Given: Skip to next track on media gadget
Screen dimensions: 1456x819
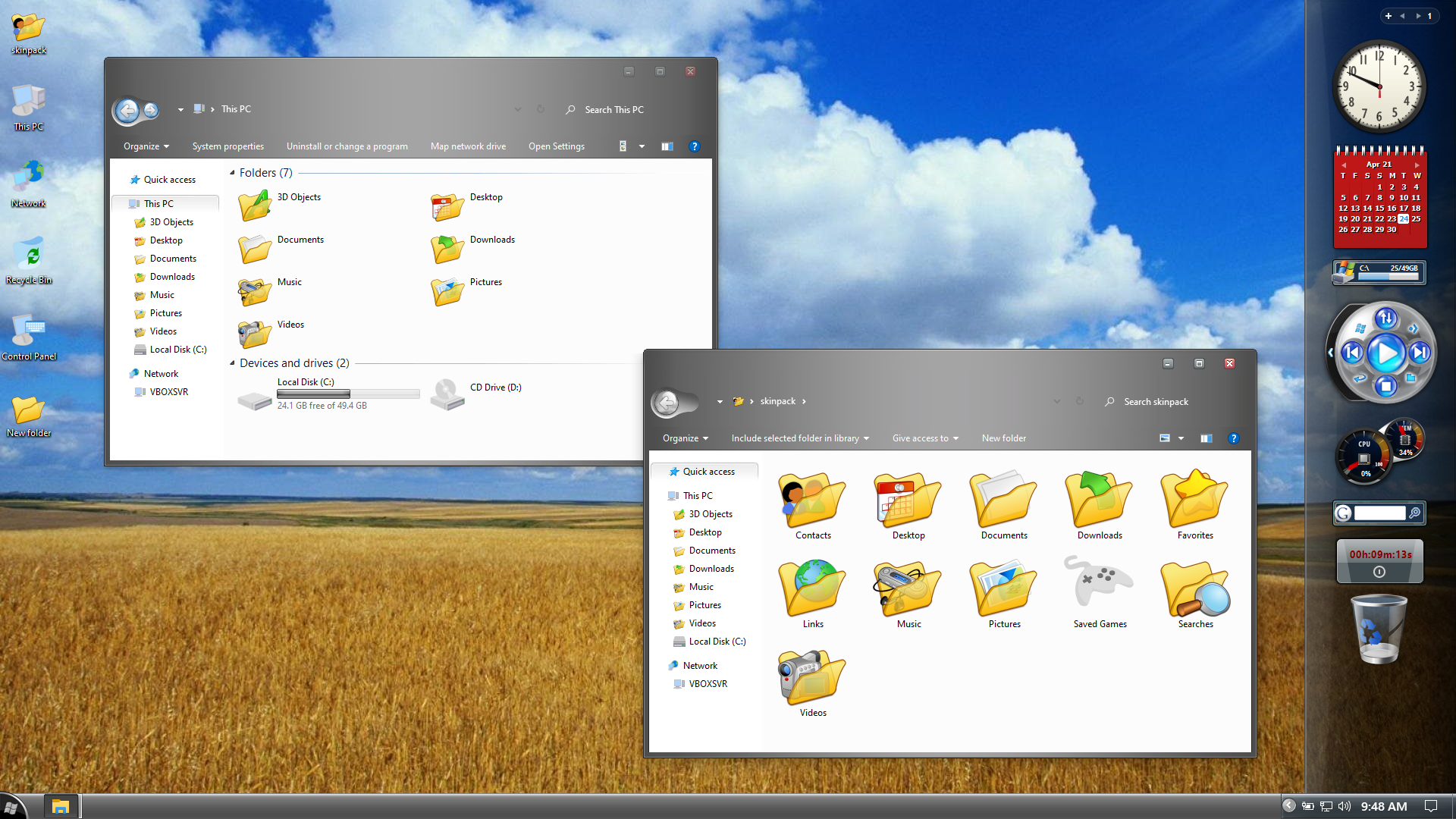Looking at the screenshot, I should click(1419, 353).
